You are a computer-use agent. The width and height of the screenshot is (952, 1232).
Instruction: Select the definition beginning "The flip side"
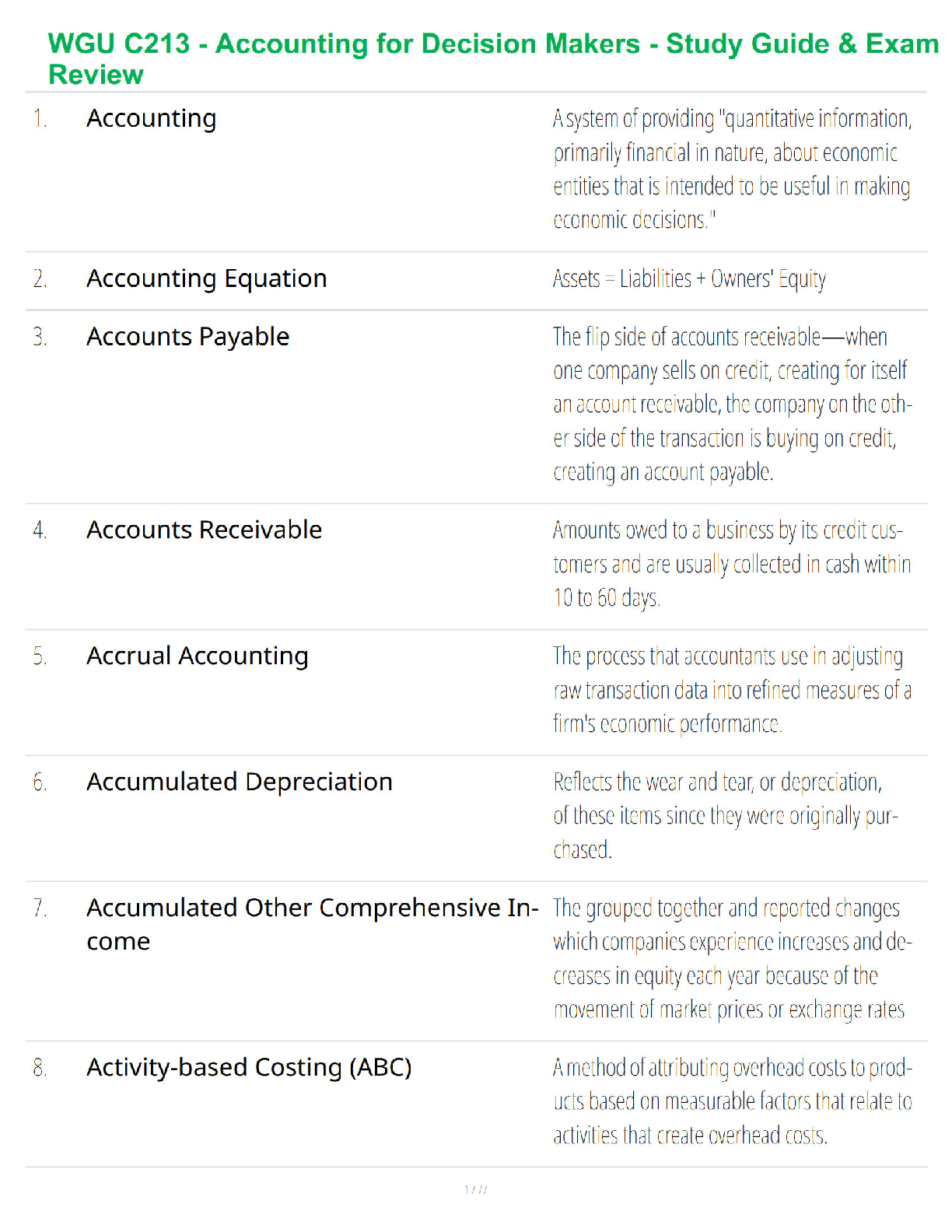tap(731, 404)
